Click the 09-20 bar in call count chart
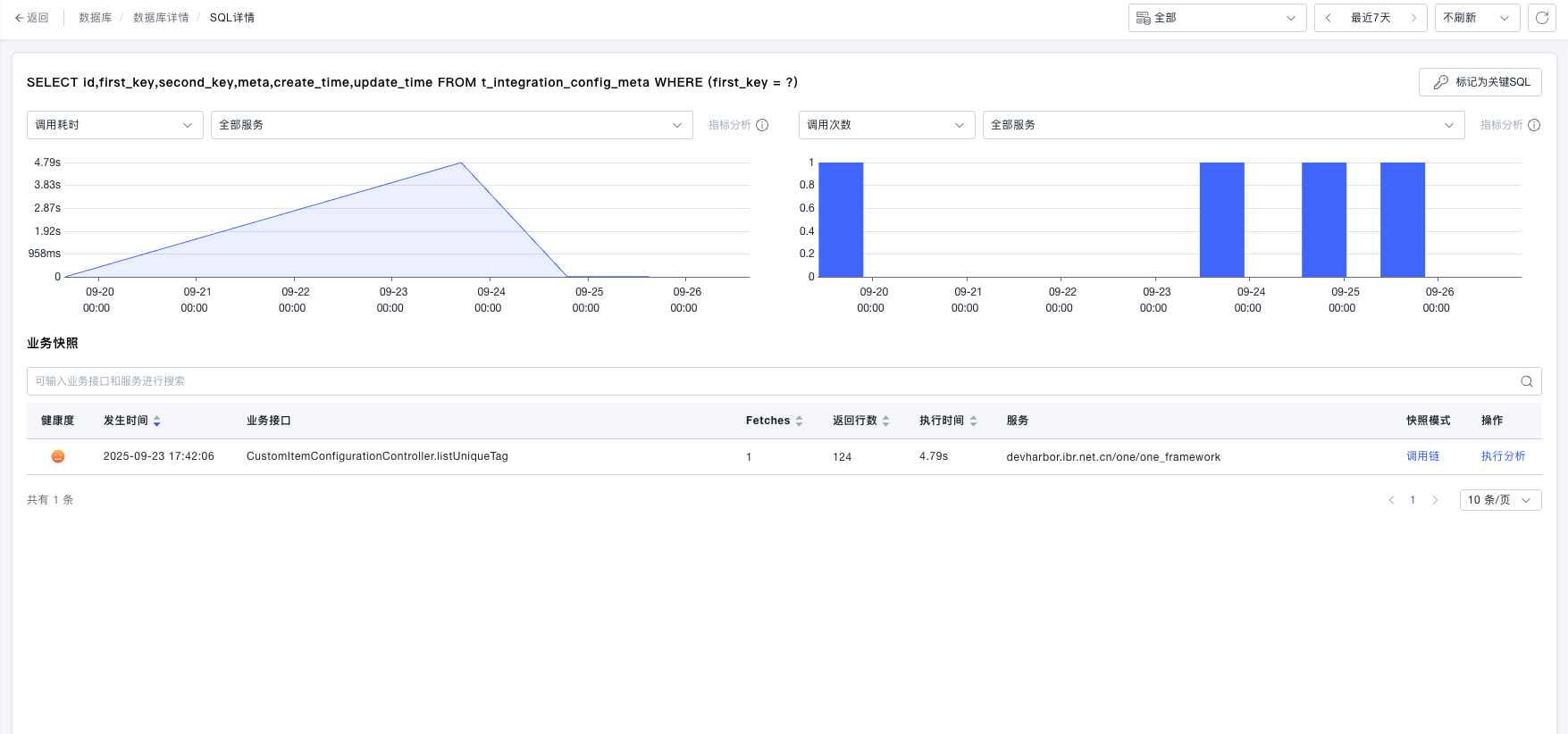 tap(841, 220)
